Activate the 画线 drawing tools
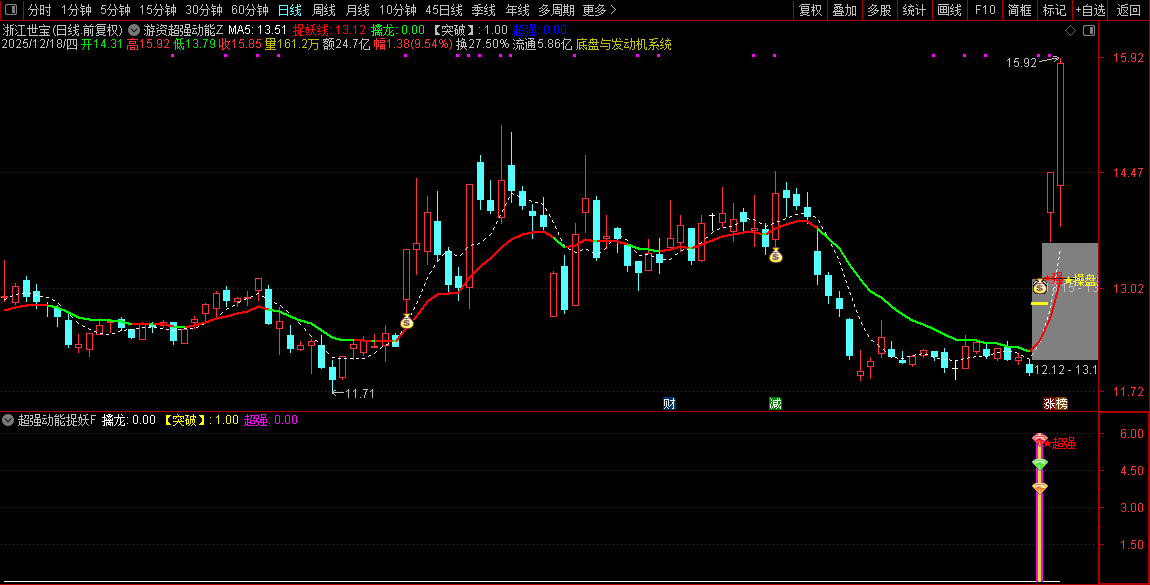This screenshot has width=1150, height=585. (949, 10)
